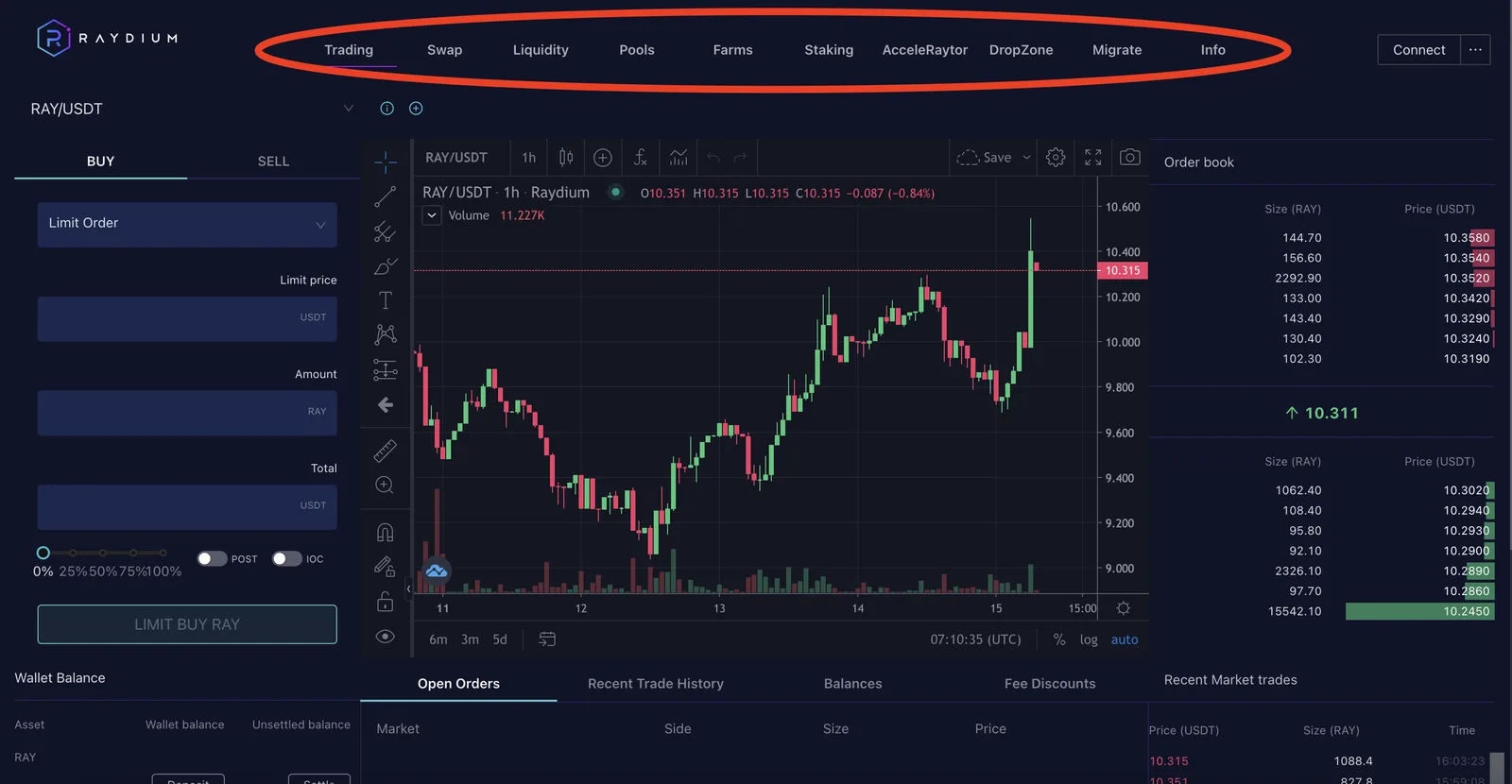This screenshot has width=1512, height=784.
Task: Click the plus circle beside the info icon
Action: [416, 109]
